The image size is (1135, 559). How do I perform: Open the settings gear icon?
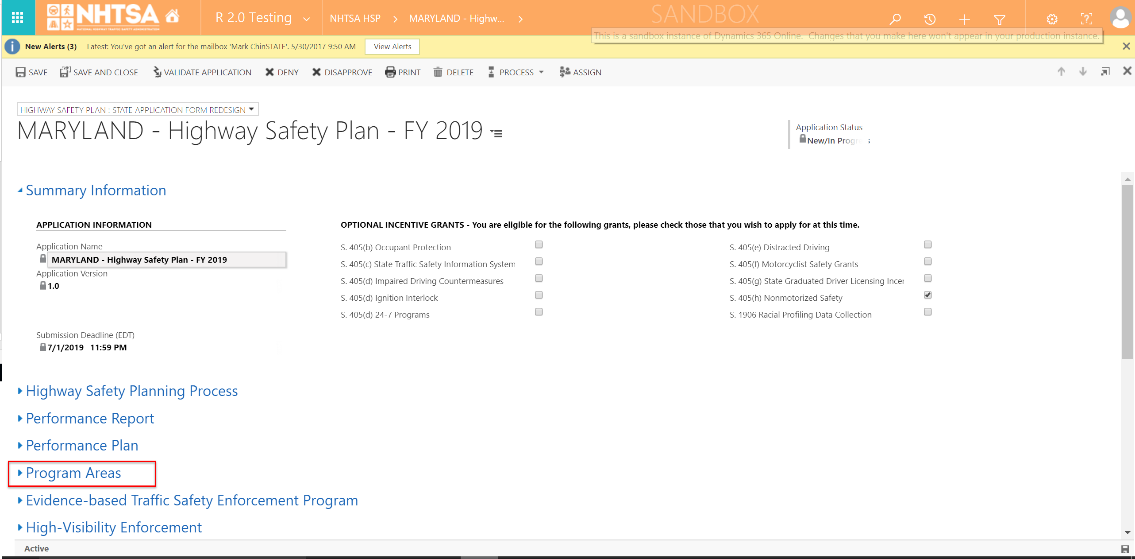tap(1052, 19)
